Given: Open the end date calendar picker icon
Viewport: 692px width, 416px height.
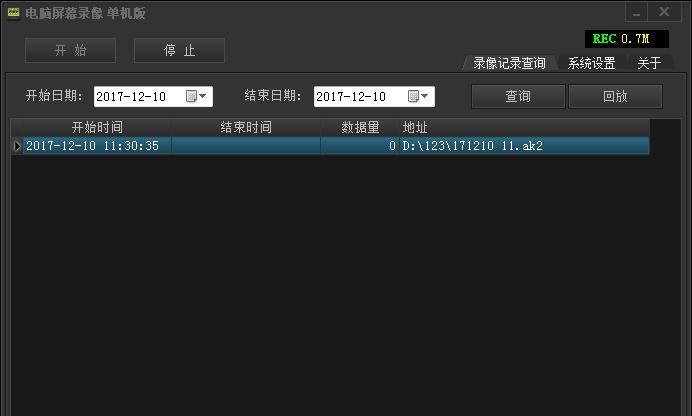Looking at the screenshot, I should (413, 96).
